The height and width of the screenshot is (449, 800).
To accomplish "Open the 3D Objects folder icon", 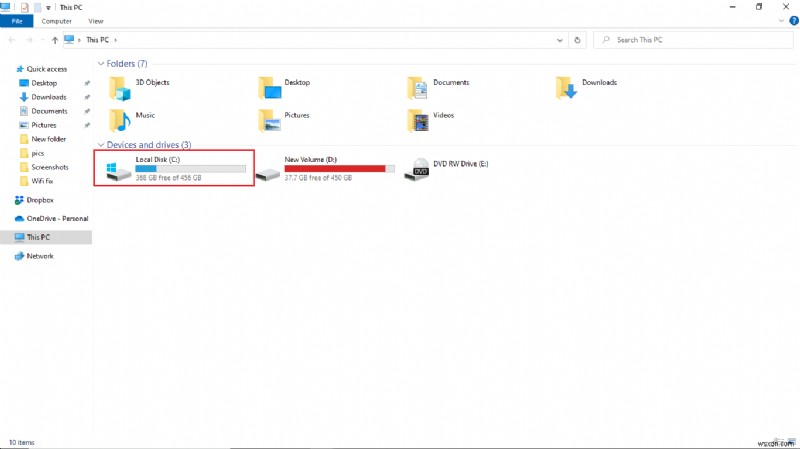I will tap(120, 88).
